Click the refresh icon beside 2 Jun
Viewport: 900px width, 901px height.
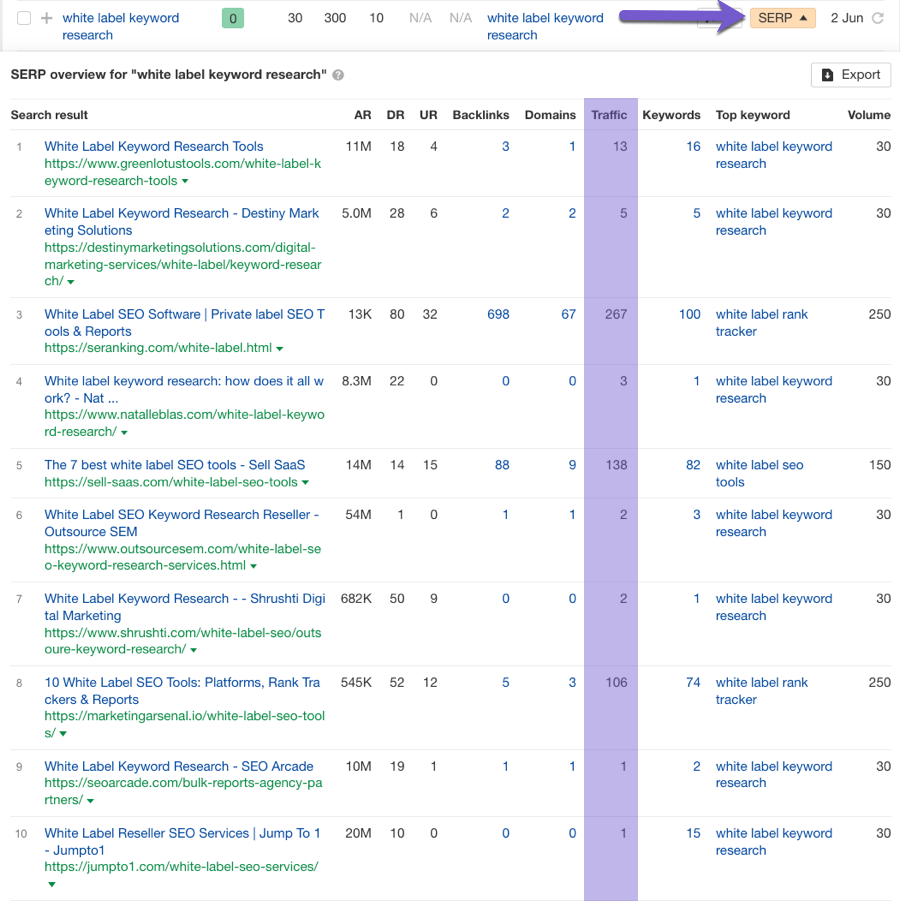coord(878,18)
